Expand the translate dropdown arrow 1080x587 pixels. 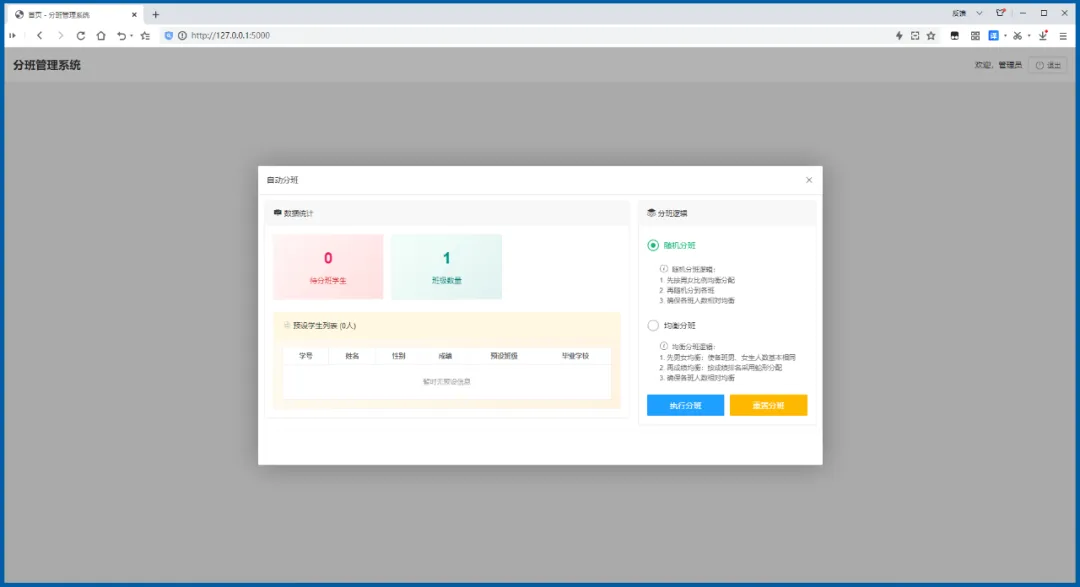(1005, 36)
